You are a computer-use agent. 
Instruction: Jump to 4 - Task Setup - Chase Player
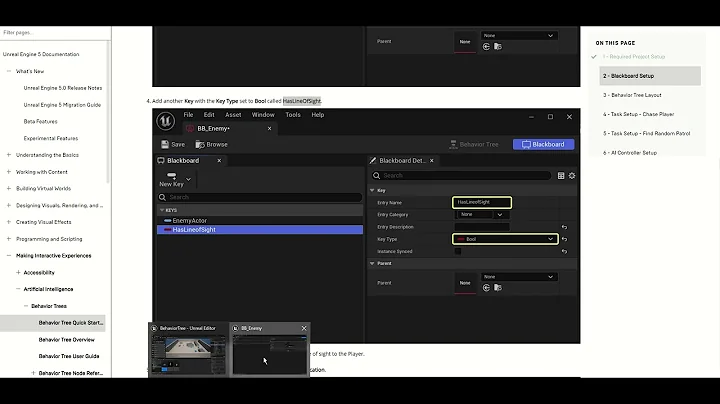pos(639,114)
